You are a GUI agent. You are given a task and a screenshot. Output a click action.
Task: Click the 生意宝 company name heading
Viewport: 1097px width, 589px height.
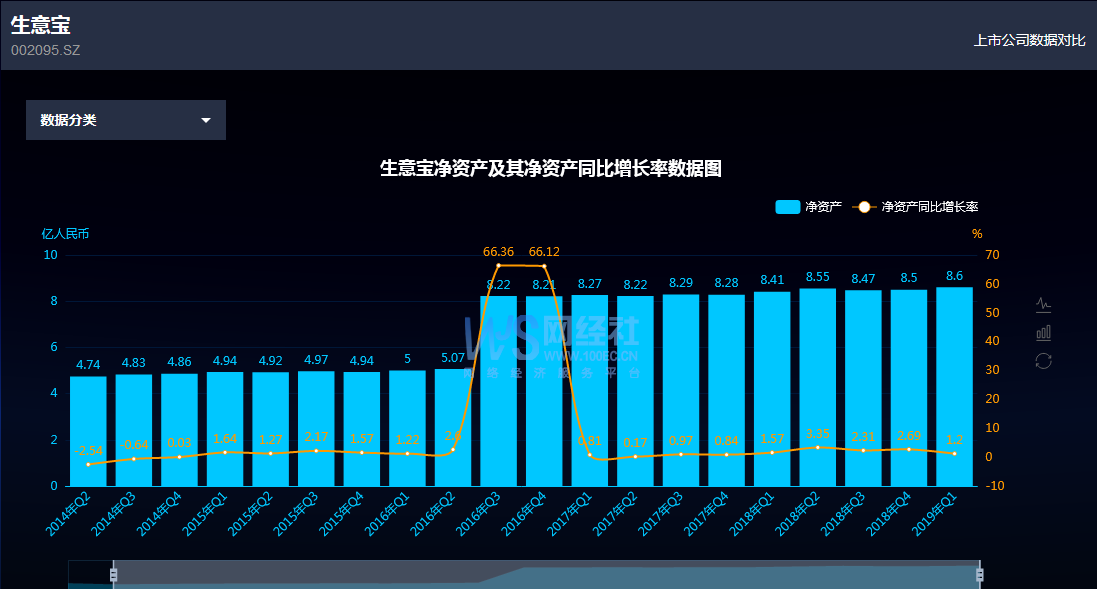[41, 24]
